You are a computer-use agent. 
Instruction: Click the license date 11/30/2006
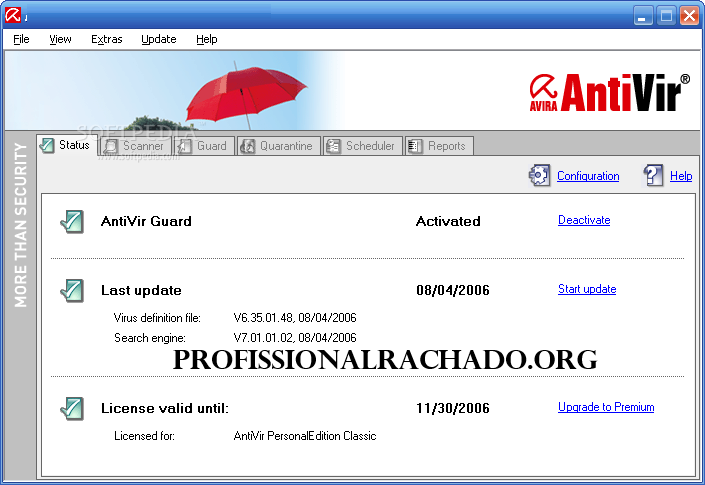tap(453, 408)
